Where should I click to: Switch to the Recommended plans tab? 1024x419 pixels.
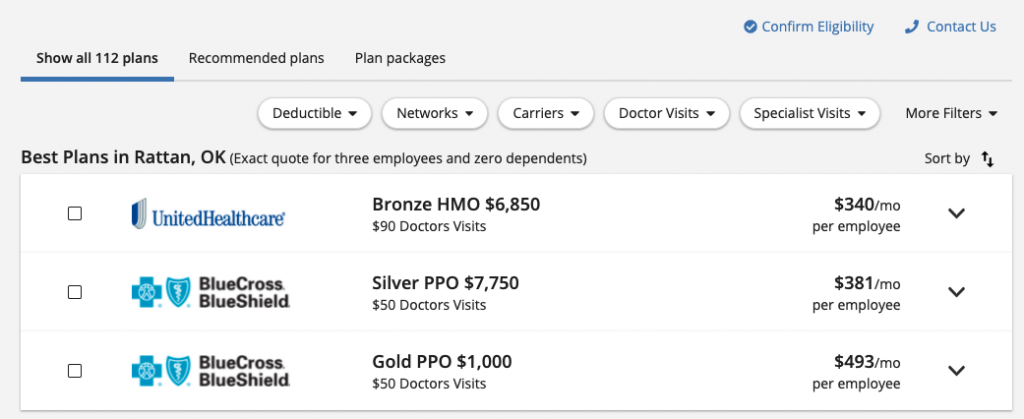256,58
